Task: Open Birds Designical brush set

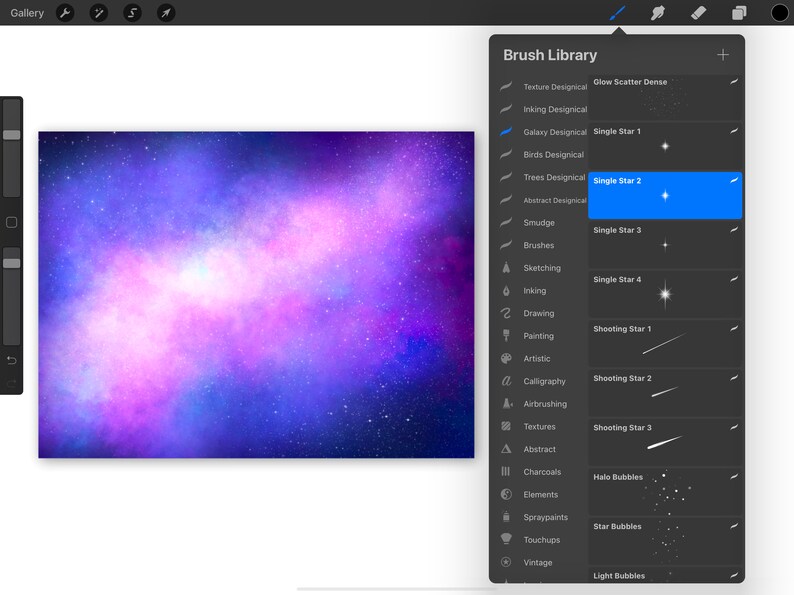Action: click(543, 154)
